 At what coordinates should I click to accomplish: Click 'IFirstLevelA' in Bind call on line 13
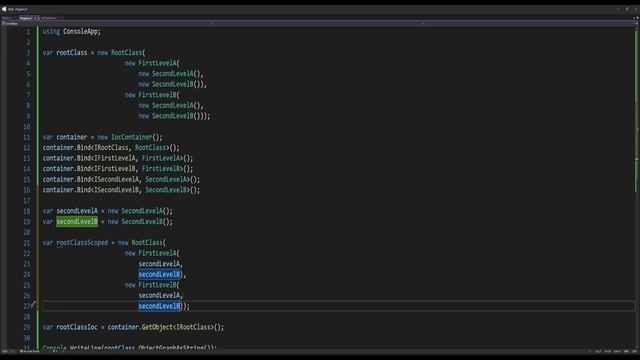click(115, 158)
